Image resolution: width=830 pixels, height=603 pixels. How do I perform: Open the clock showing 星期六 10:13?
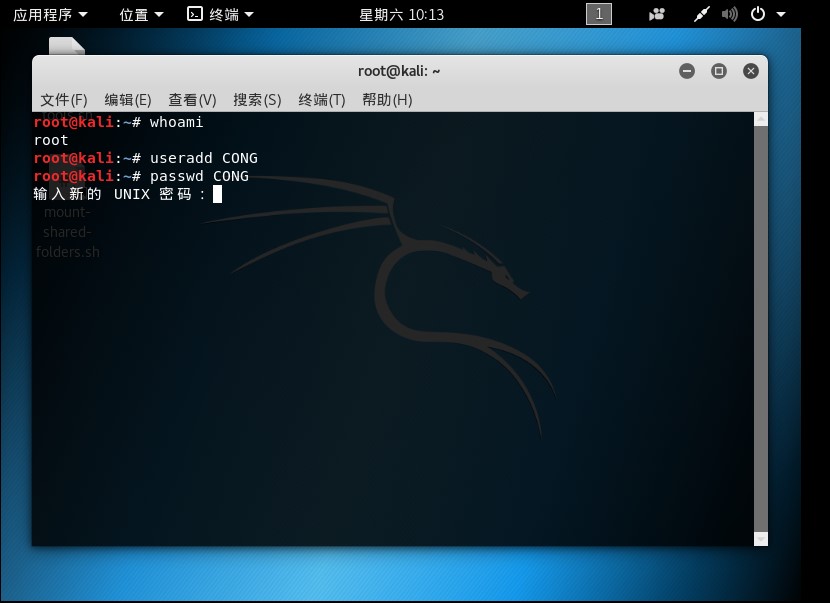coord(401,14)
